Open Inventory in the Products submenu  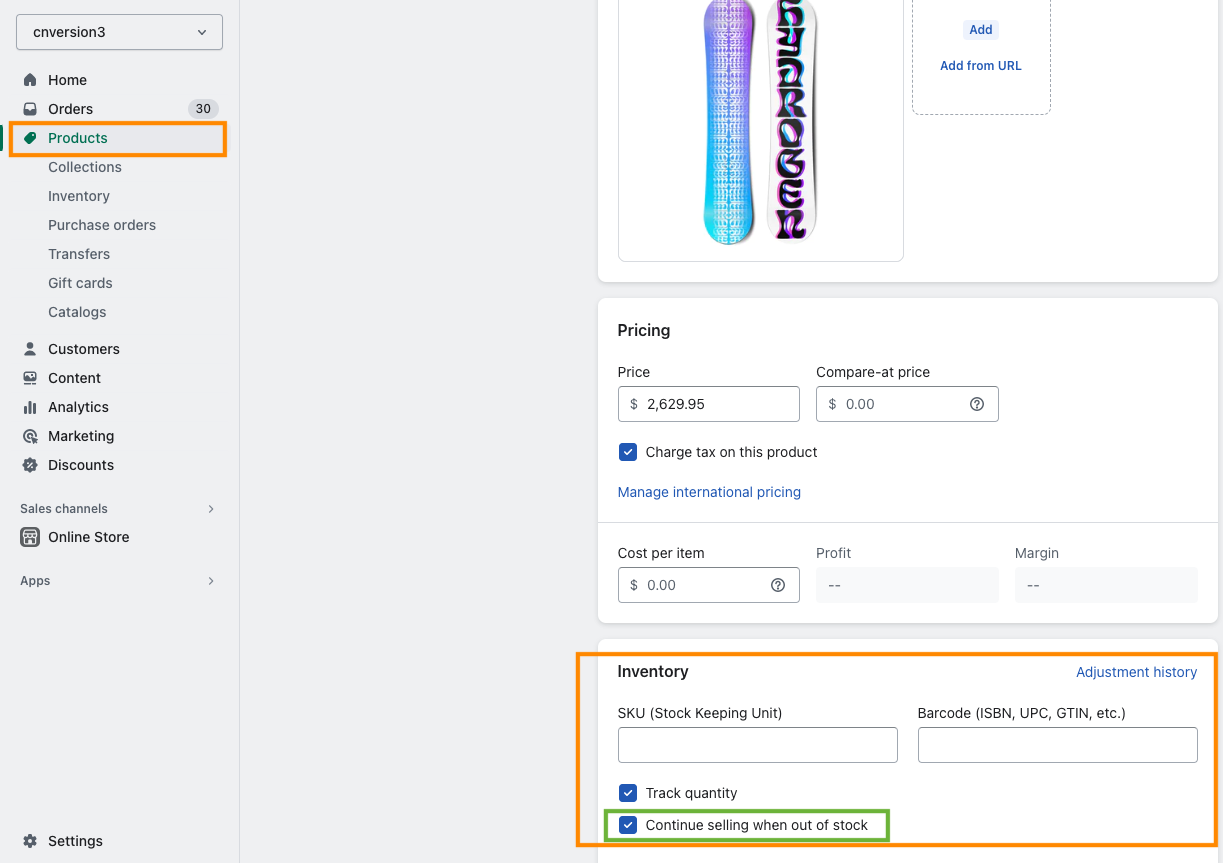(x=79, y=196)
